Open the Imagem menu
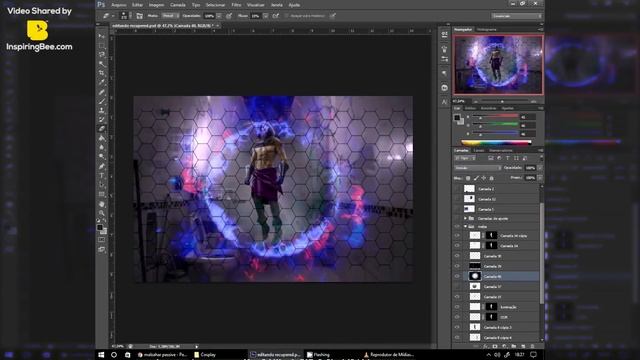This screenshot has height=360, width=640. point(156,5)
